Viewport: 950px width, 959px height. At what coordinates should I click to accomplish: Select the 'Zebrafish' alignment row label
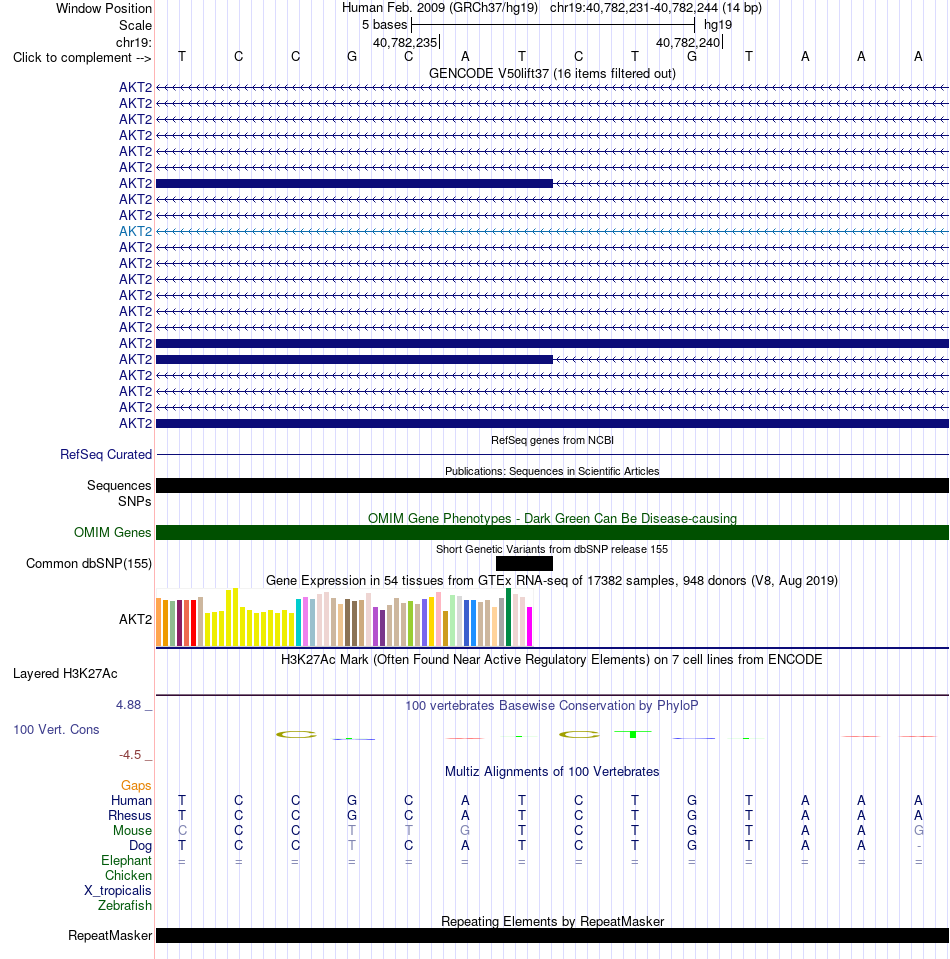[x=125, y=906]
